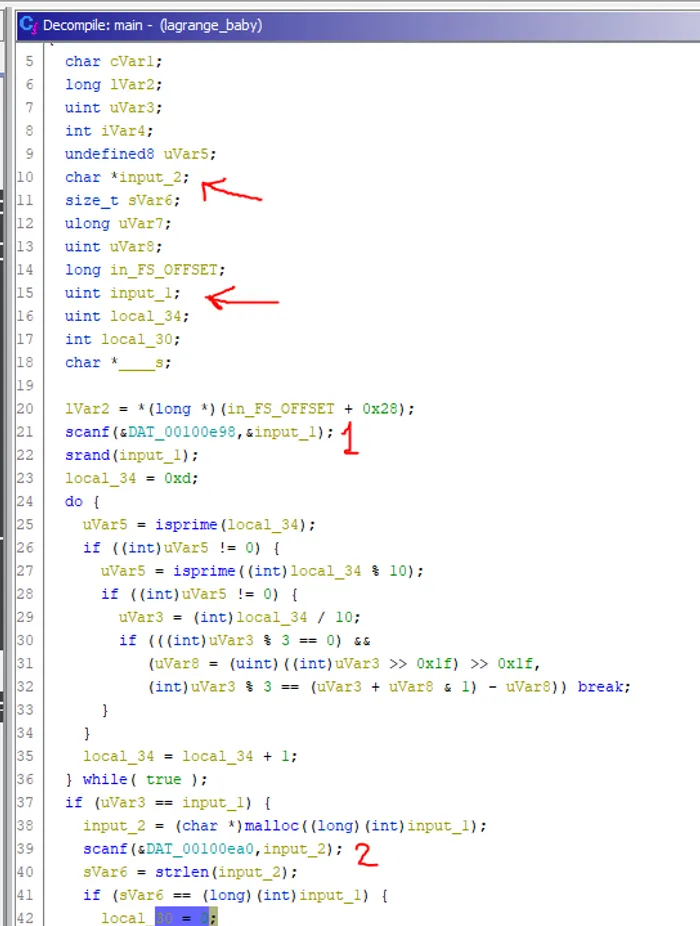Viewport: 700px width, 926px height.
Task: Click line number 21 in gutter
Action: [x=25, y=432]
